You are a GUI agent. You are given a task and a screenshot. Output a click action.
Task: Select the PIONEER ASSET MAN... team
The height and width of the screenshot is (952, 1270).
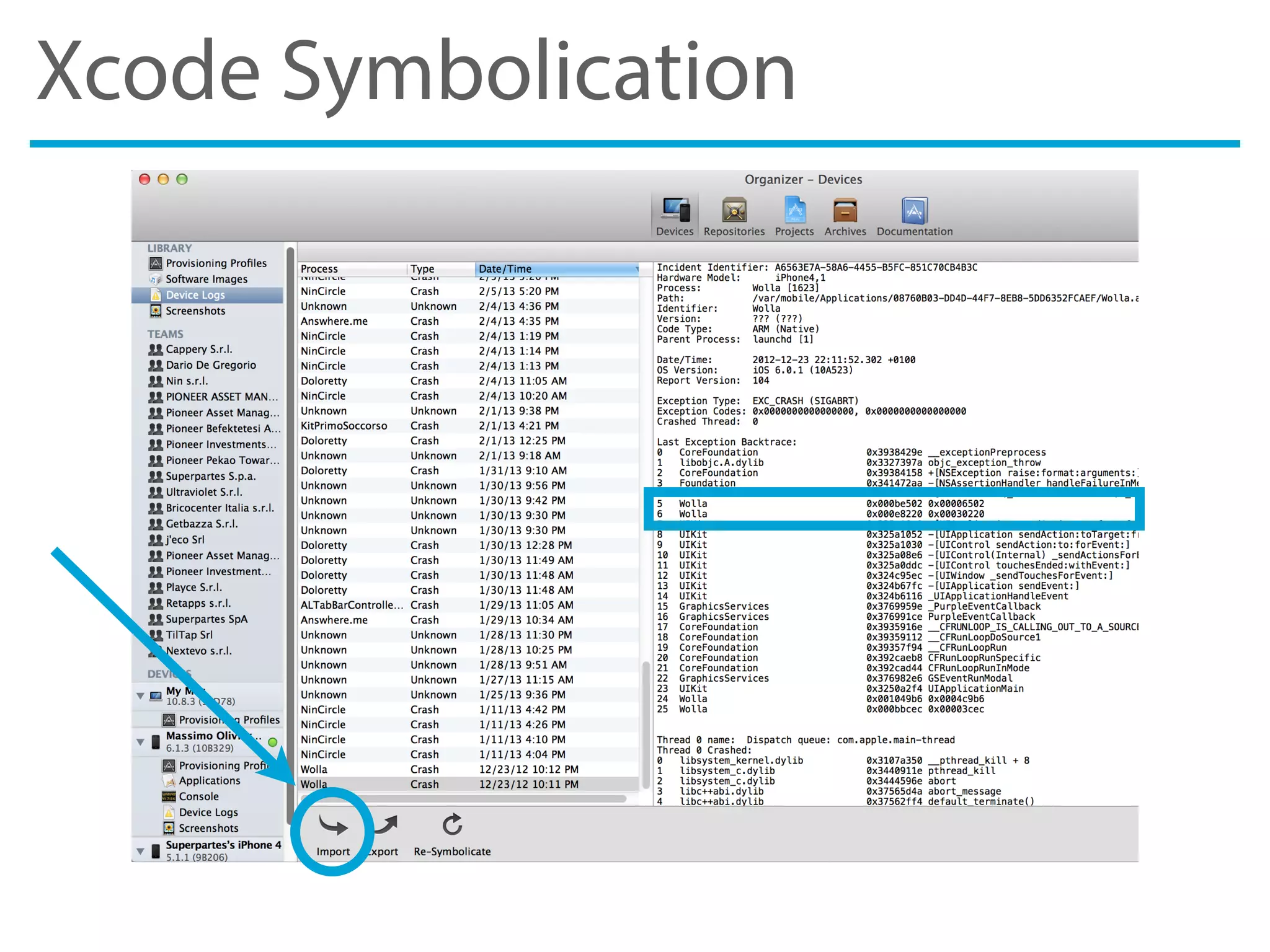tap(214, 397)
